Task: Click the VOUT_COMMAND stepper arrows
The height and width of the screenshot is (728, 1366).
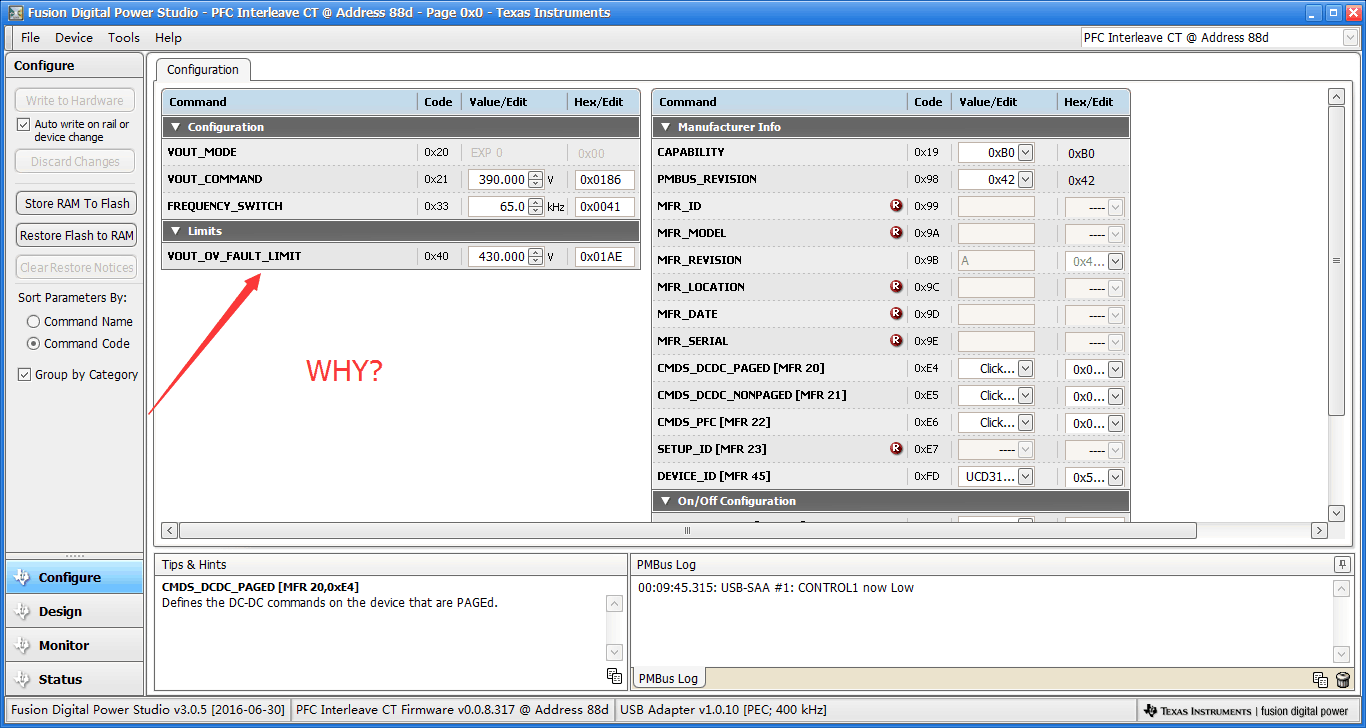Action: (x=536, y=180)
